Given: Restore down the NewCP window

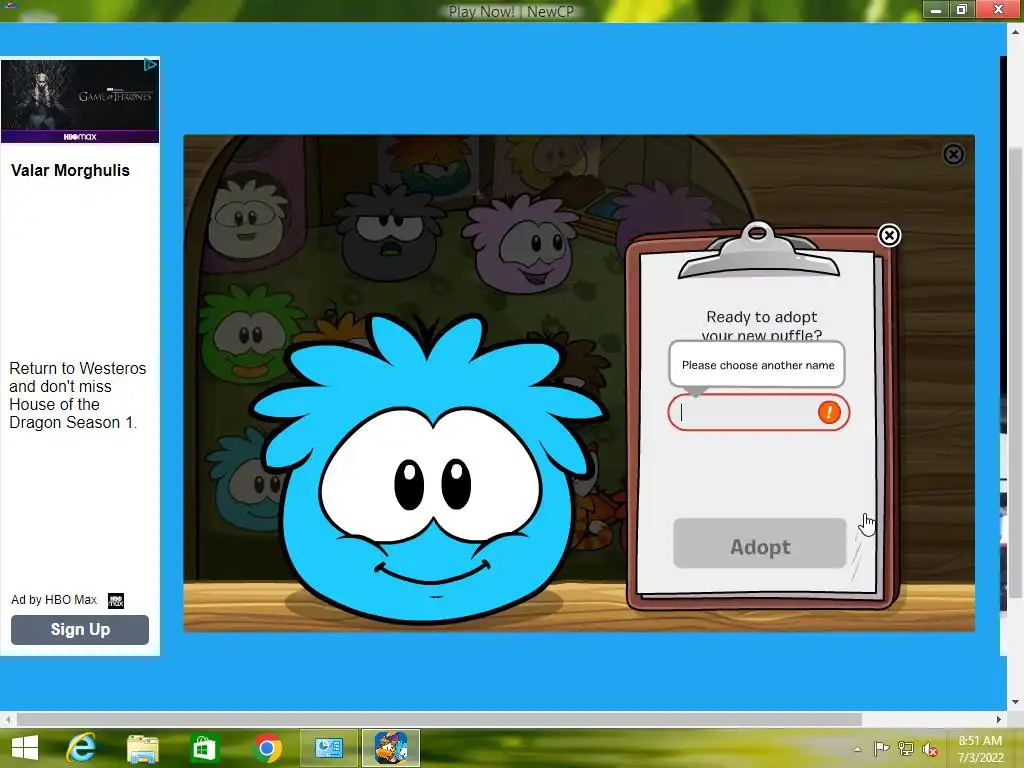Looking at the screenshot, I should 962,10.
